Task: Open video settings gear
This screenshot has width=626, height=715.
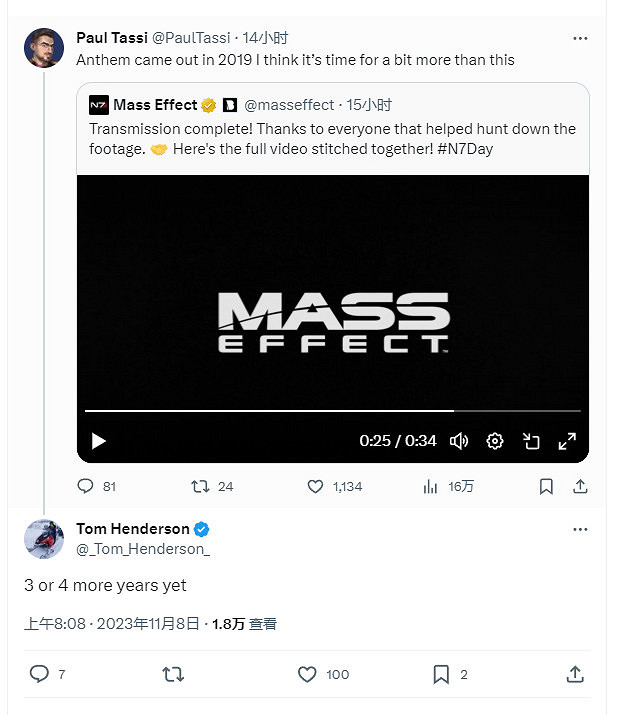Action: tap(494, 441)
